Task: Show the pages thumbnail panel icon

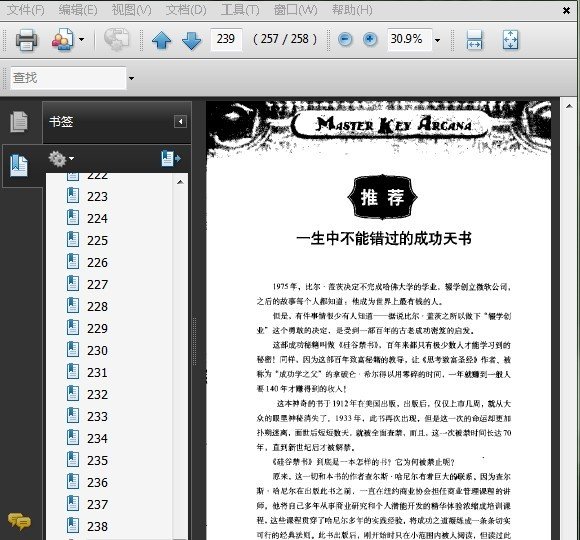Action: pyautogui.click(x=19, y=121)
